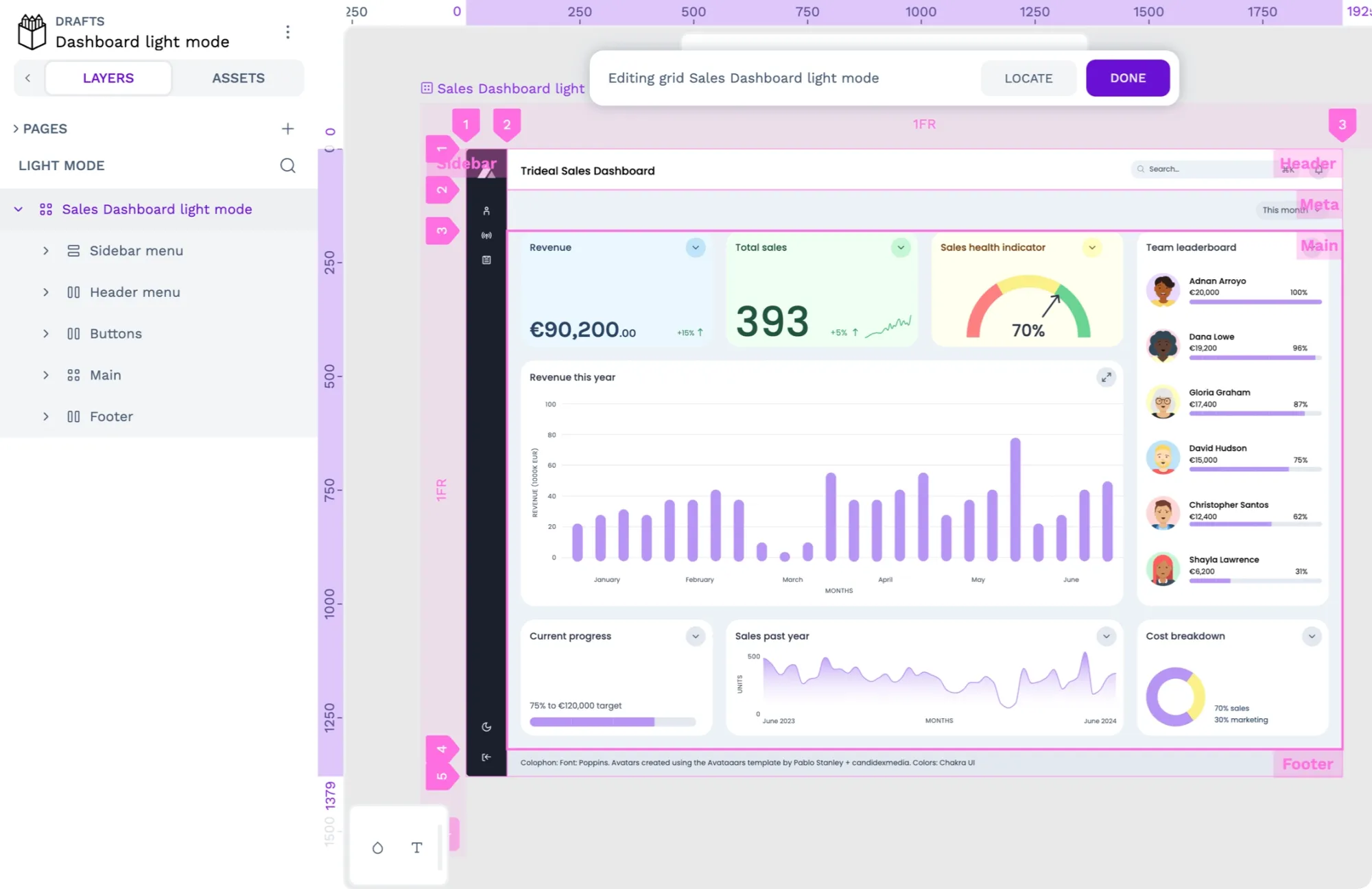
Task: Toggle Sales health indicator dropdown chevron
Action: (1093, 247)
